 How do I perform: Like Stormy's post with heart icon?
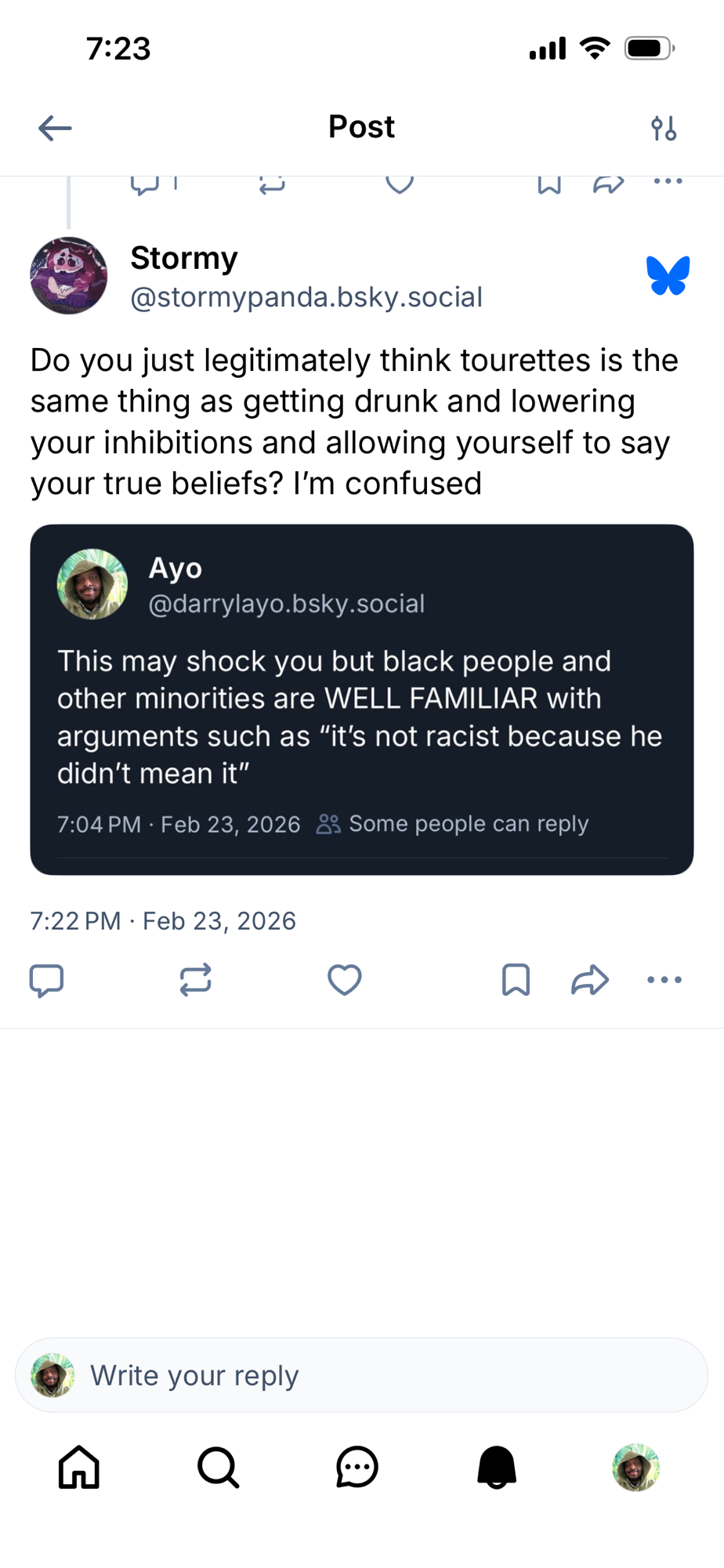[x=344, y=980]
